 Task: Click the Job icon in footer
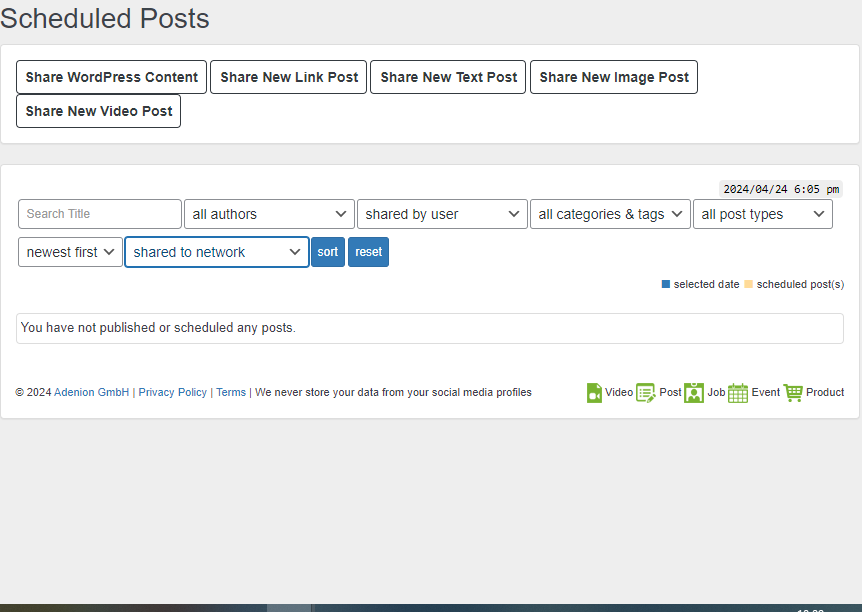point(694,393)
